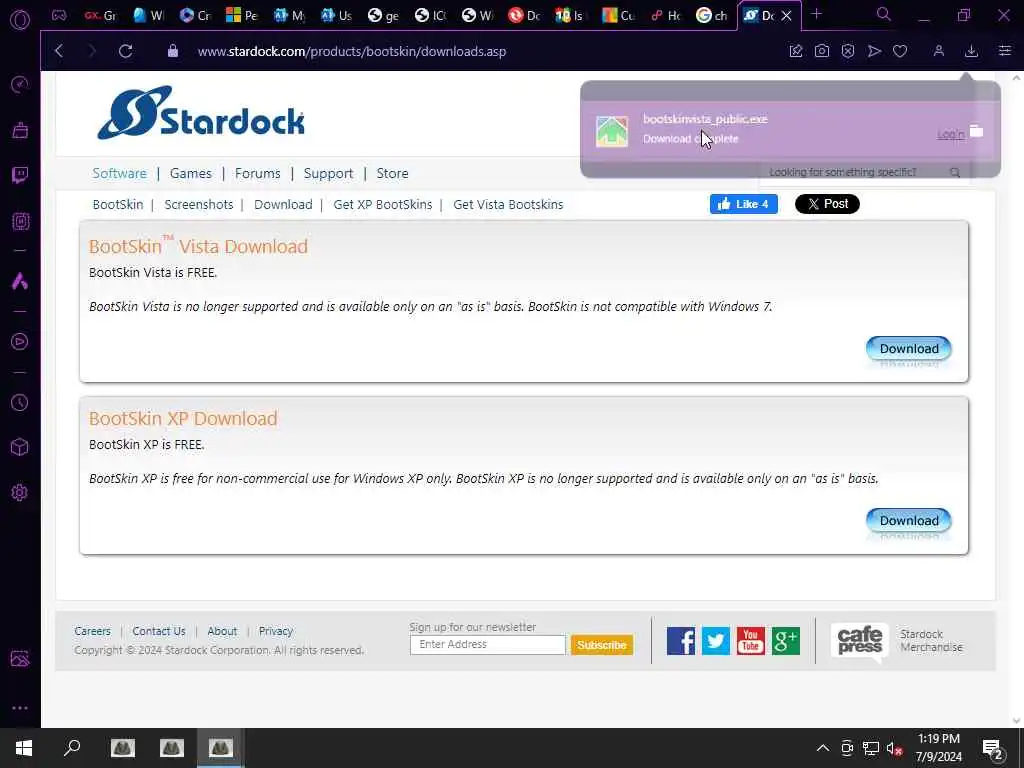Go back to previous page
The image size is (1024, 768).
click(x=59, y=51)
